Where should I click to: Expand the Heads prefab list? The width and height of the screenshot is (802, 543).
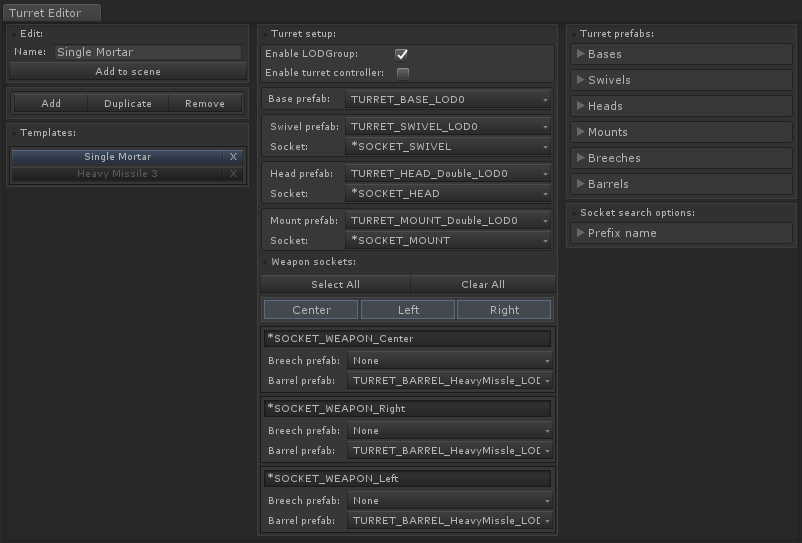(x=681, y=106)
